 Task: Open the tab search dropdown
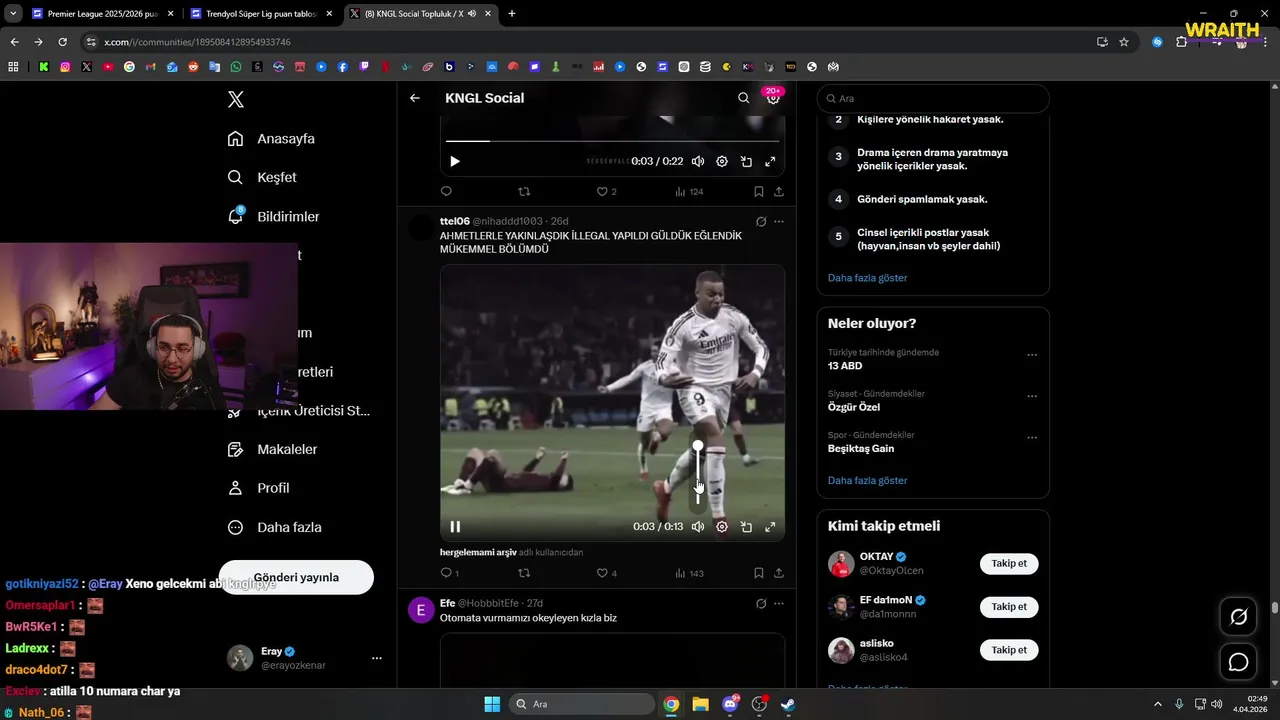coord(13,14)
